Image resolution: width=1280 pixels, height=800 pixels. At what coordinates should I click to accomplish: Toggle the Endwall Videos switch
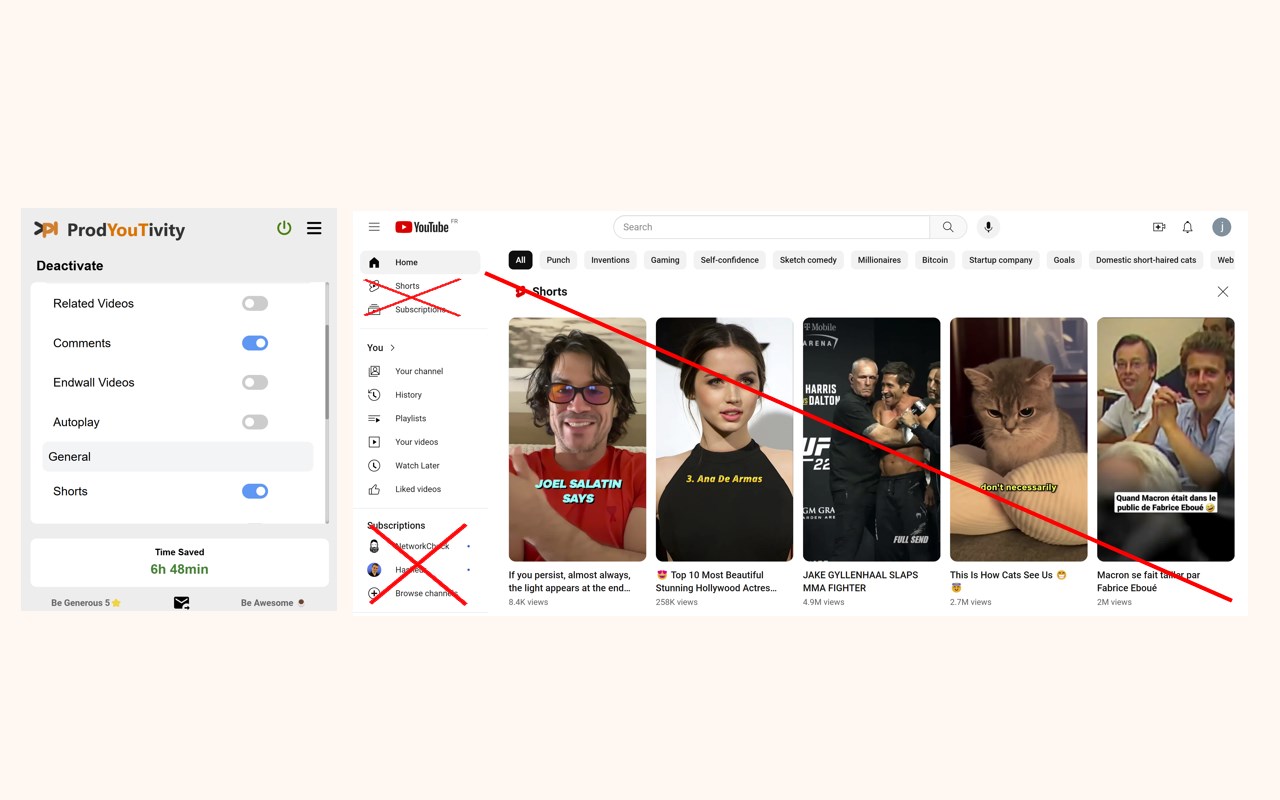pyautogui.click(x=255, y=382)
